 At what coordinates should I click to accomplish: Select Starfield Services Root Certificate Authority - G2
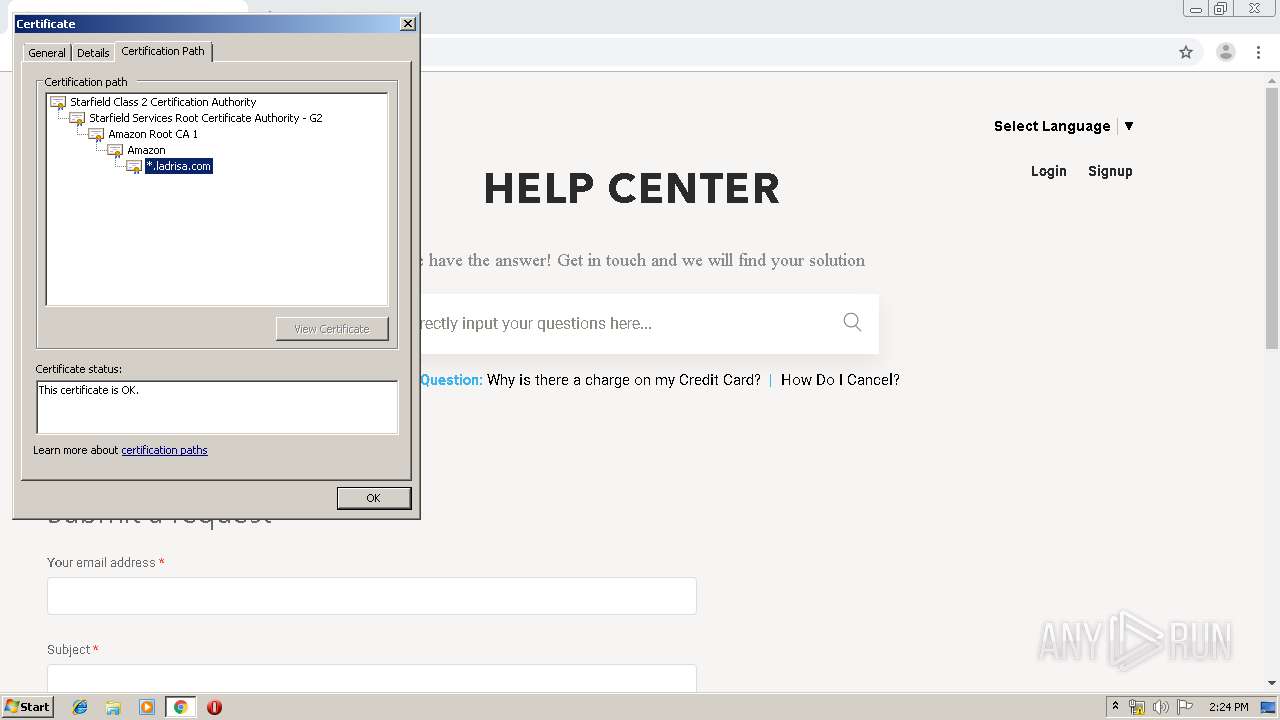(205, 118)
